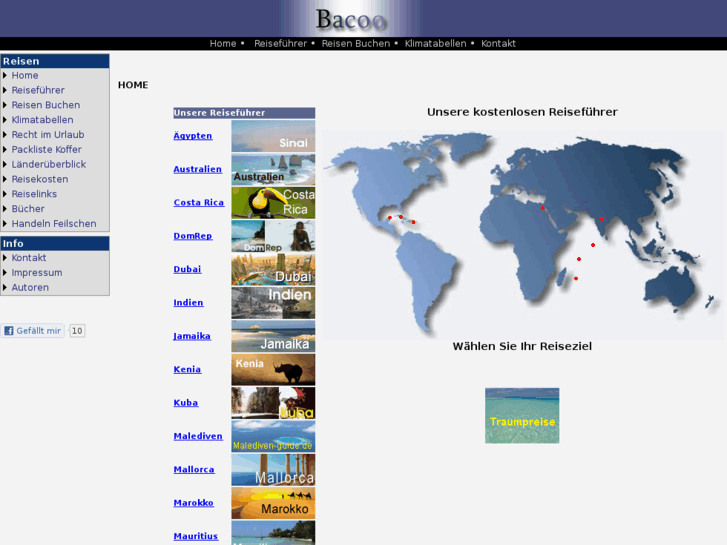Click the DomRep banner image
Screen dimensions: 727x545
(x=273, y=236)
